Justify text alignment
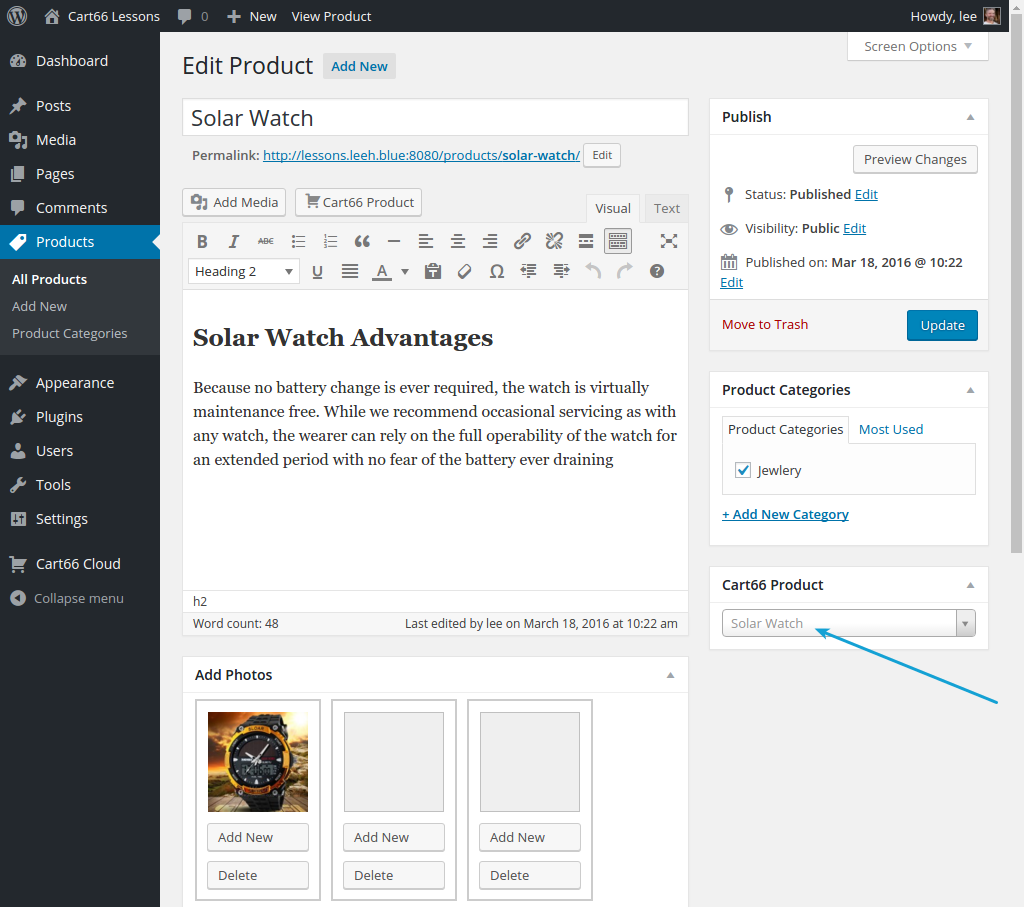The height and width of the screenshot is (907, 1024). (x=349, y=272)
